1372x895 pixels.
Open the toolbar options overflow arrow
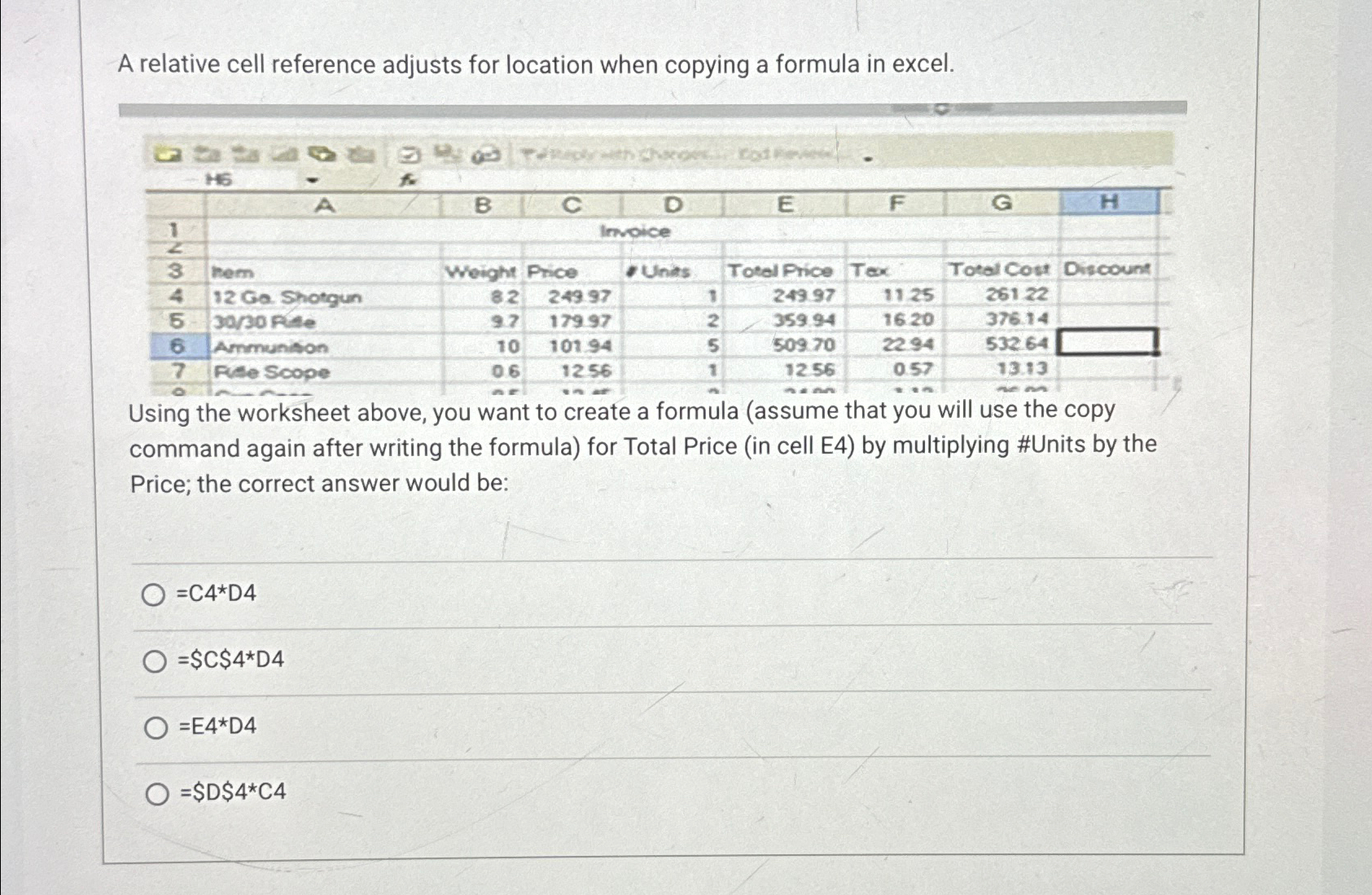pyautogui.click(x=867, y=159)
